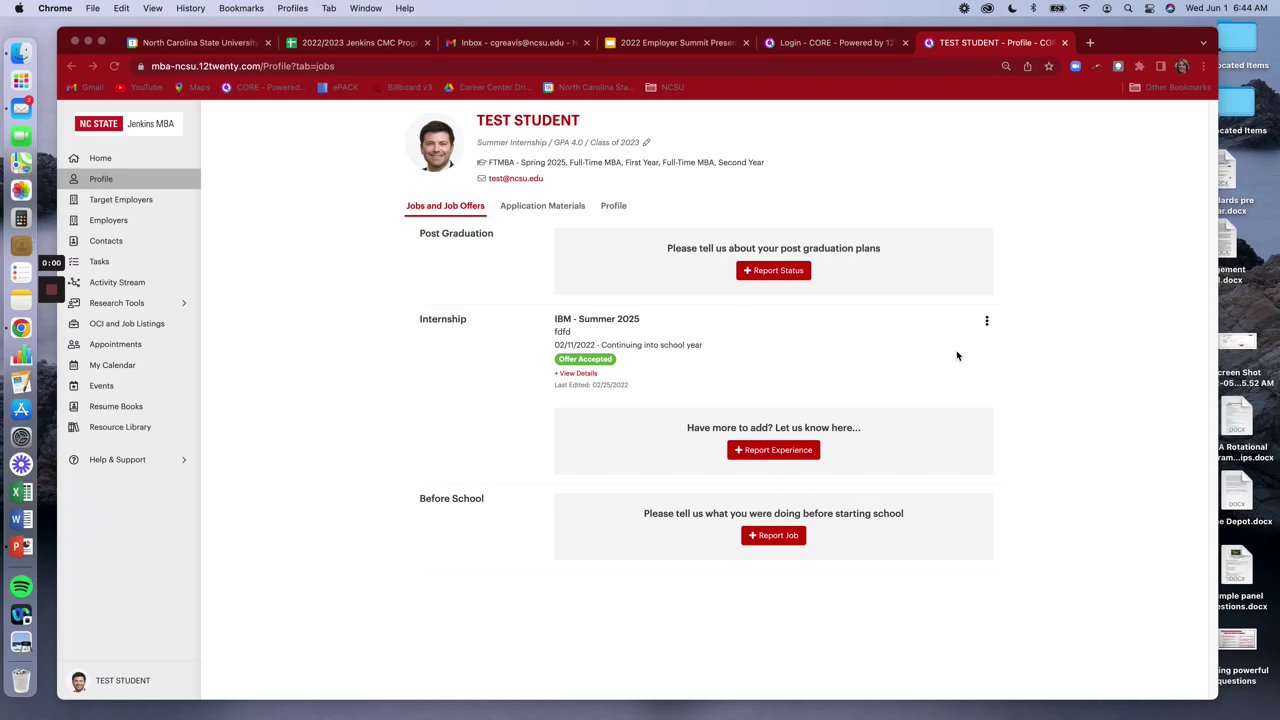
Task: Open OCI and Job Listings
Action: 127,324
